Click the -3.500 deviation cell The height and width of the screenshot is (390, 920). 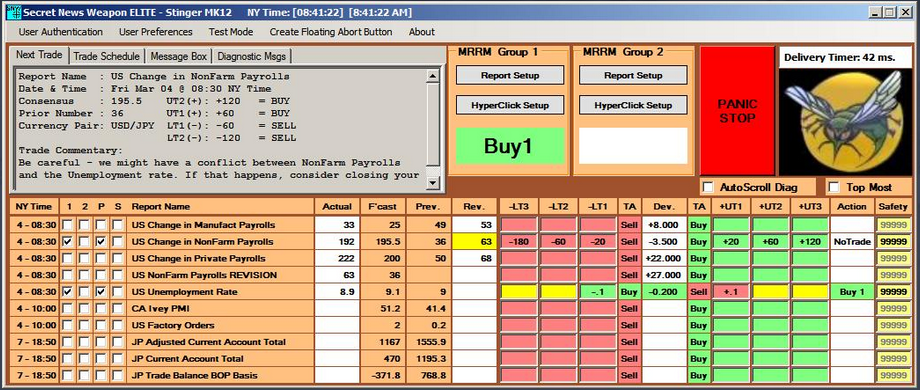[x=664, y=242]
